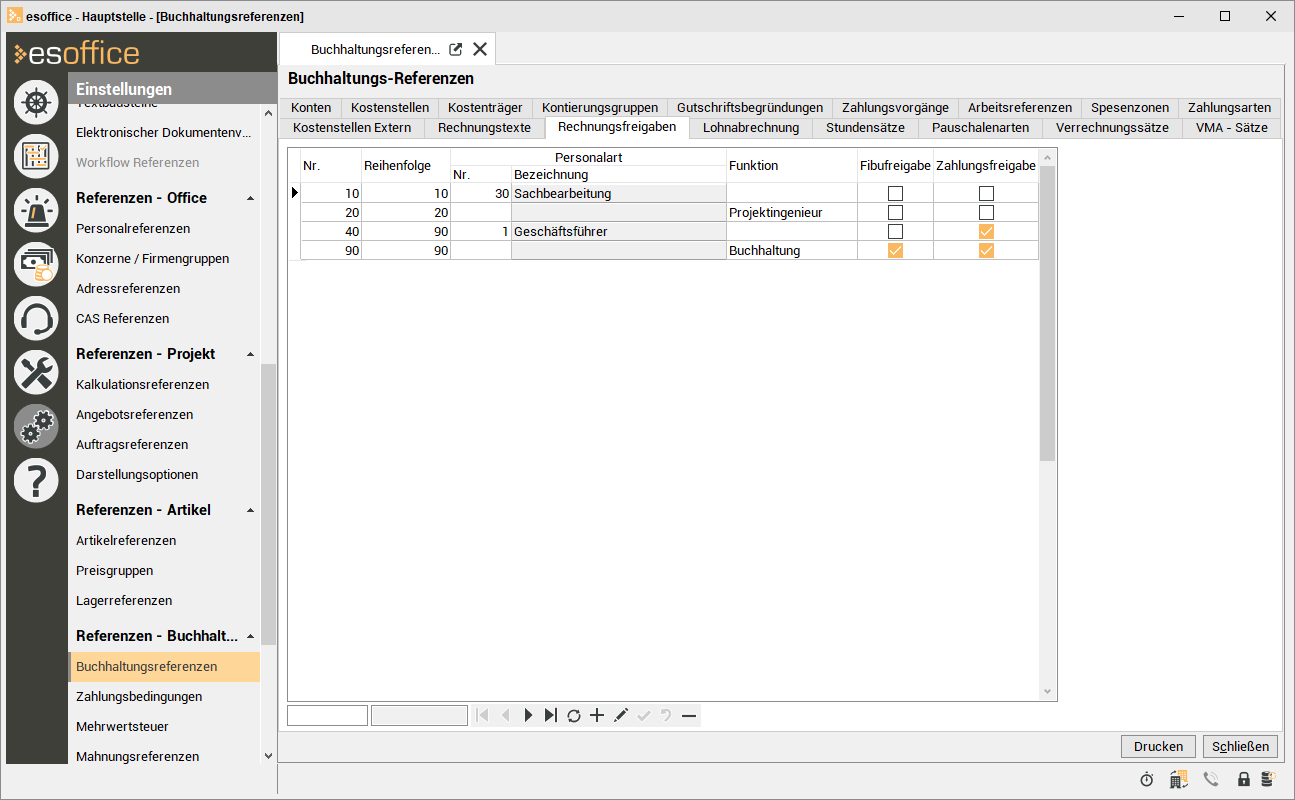Collapse the Referenzen - Projekt section

tap(250, 354)
